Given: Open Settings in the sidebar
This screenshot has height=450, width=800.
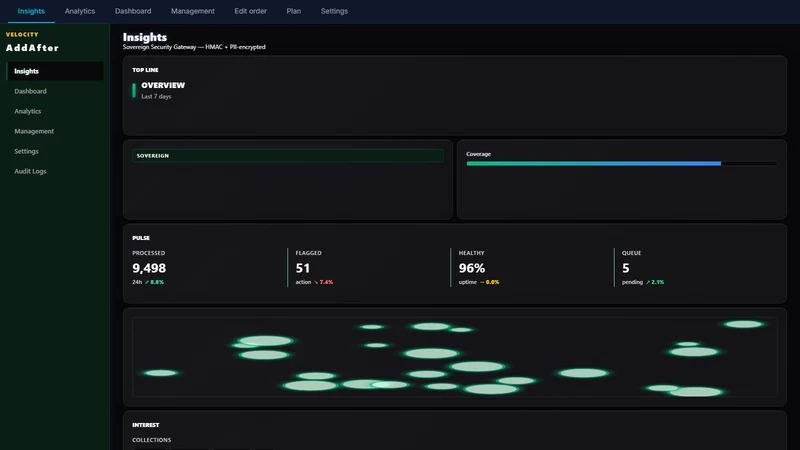Looking at the screenshot, I should click(x=55, y=152).
